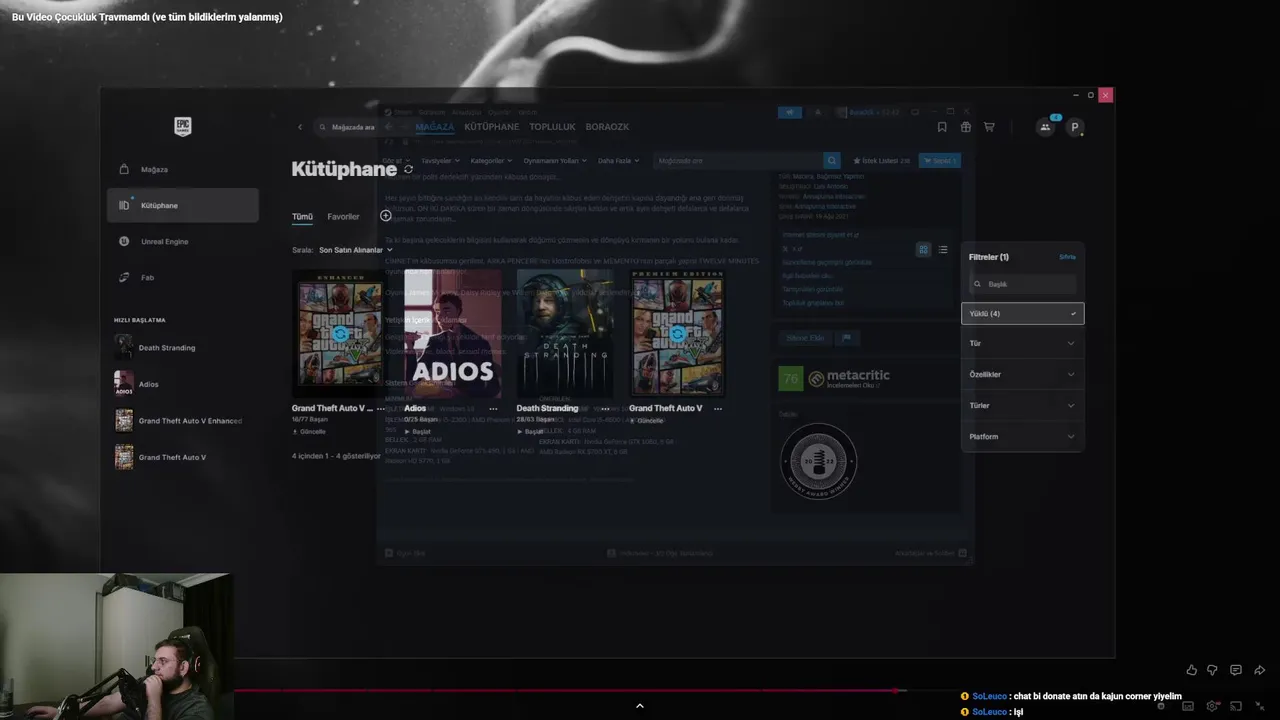Add a new collection with plus icon
Image resolution: width=1280 pixels, height=720 pixels.
coord(386,216)
